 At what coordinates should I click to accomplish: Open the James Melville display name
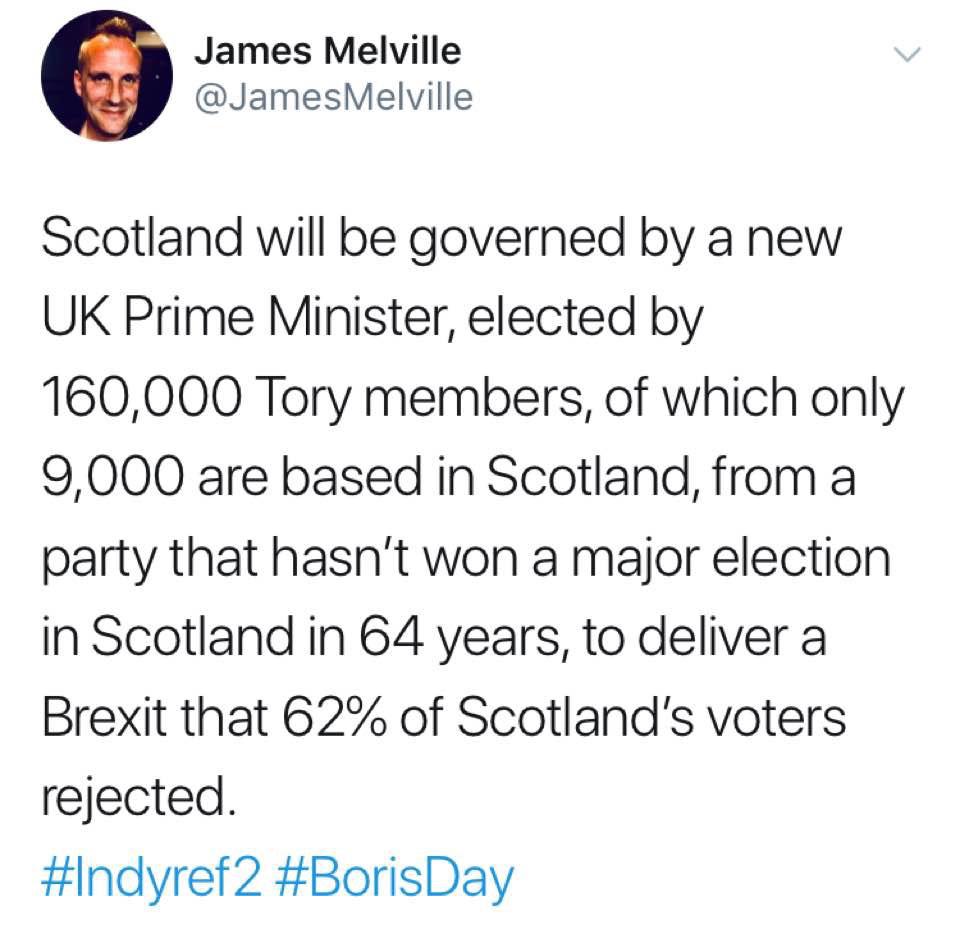[328, 50]
